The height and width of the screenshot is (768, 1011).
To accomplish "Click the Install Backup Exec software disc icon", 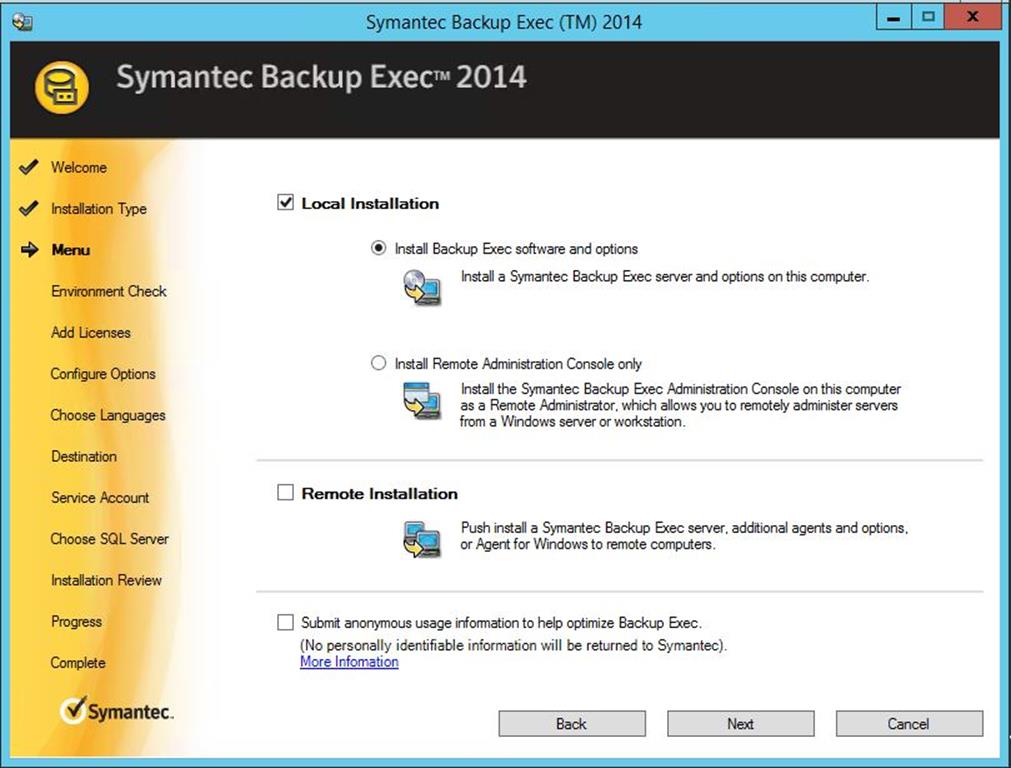I will [422, 288].
